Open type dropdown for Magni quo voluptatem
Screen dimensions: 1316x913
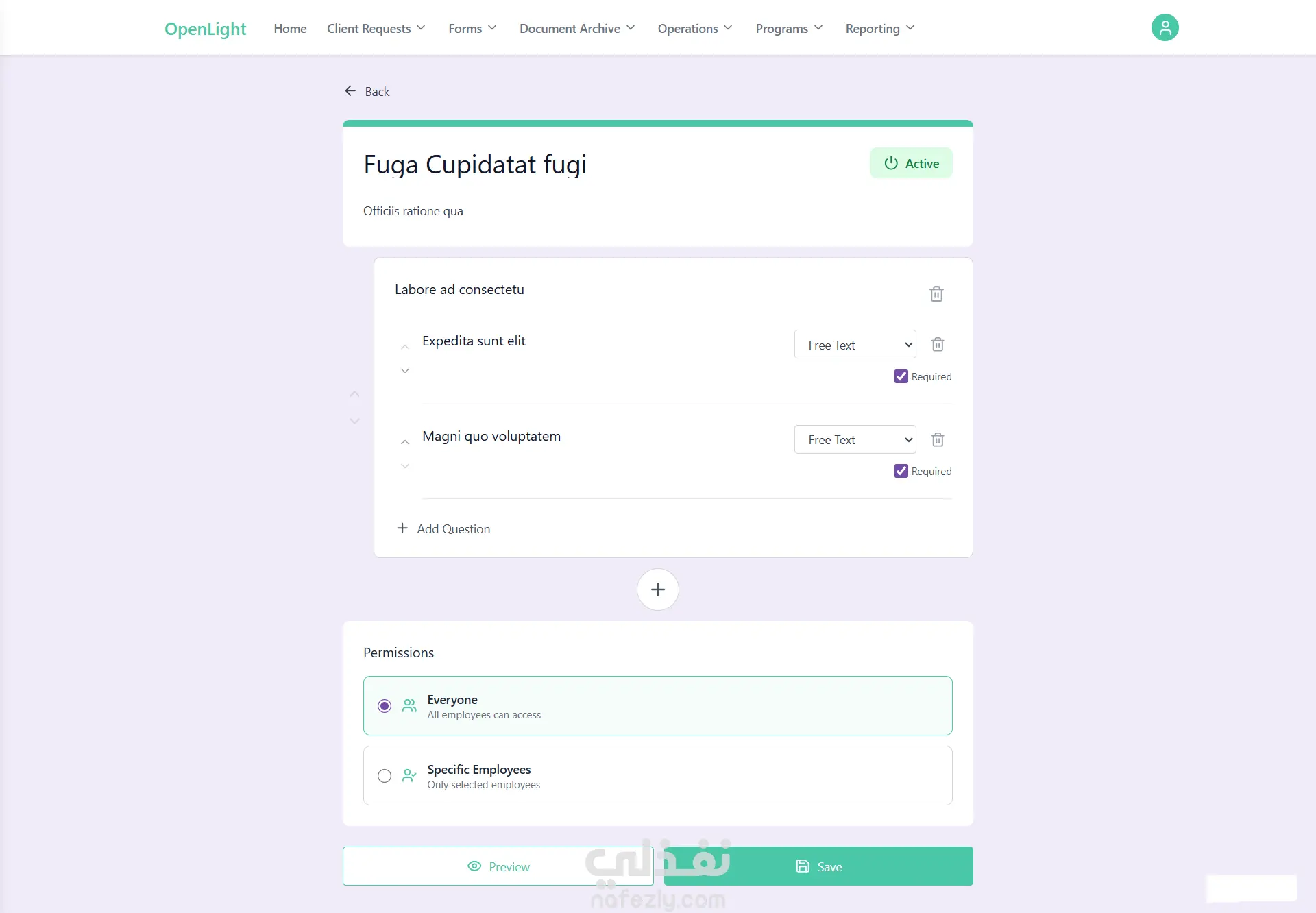[x=855, y=439]
